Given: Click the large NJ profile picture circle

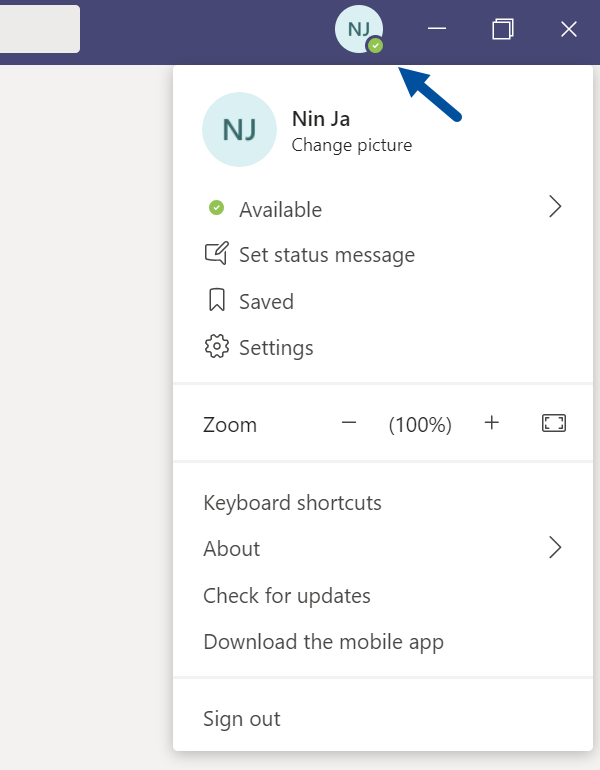Looking at the screenshot, I should 240,130.
